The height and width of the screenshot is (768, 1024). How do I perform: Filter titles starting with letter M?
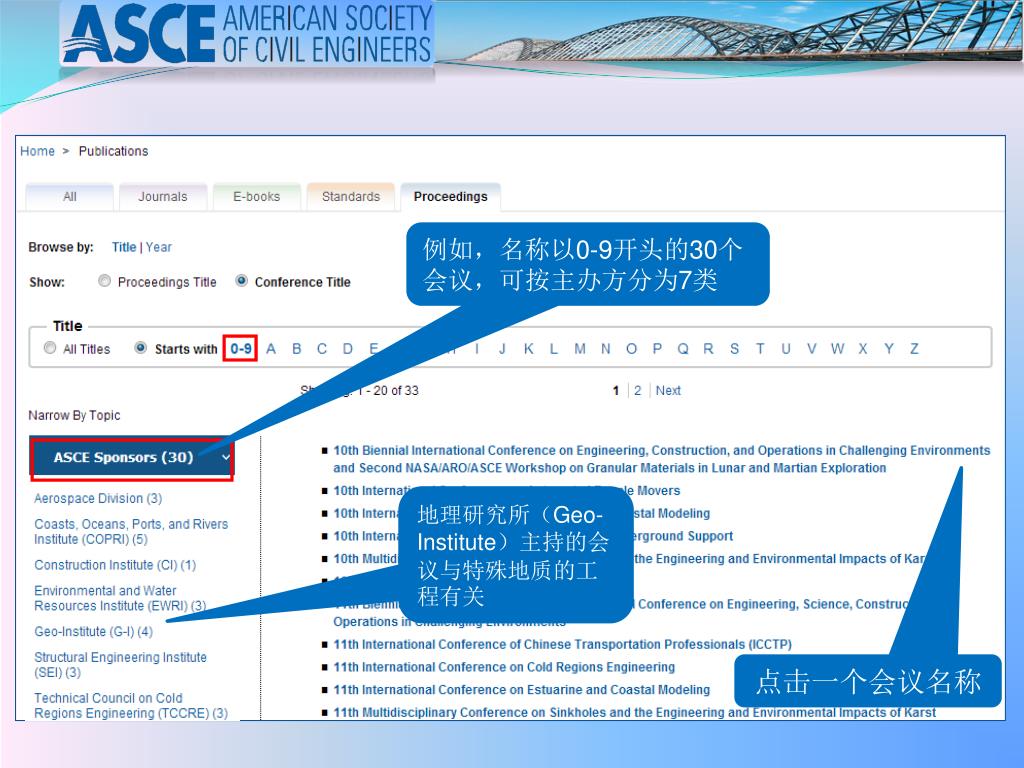pos(580,349)
